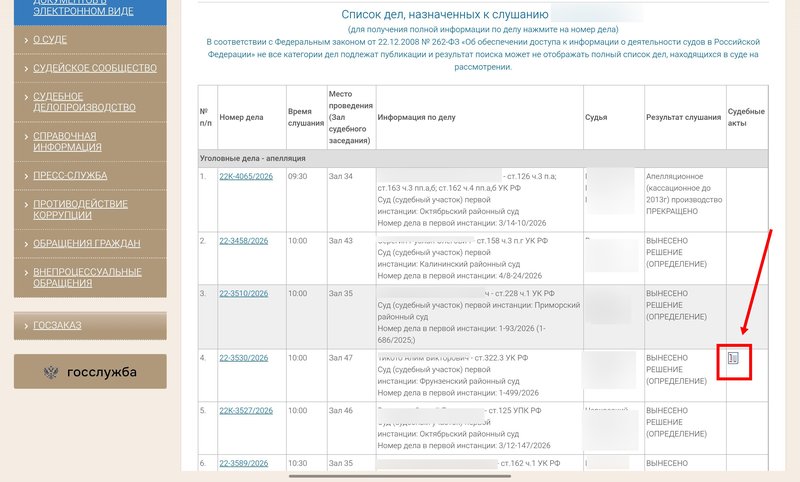Expand chevron beside ВНЕПРОЦЕССУАЛЬНЫЕ ОБРАЩЕНИЯ
800x482 pixels.
[x=26, y=272]
